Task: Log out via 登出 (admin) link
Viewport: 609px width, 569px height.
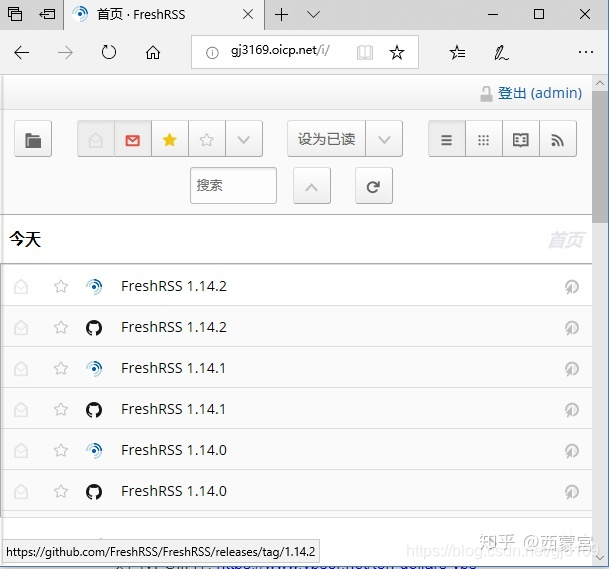Action: click(x=539, y=93)
